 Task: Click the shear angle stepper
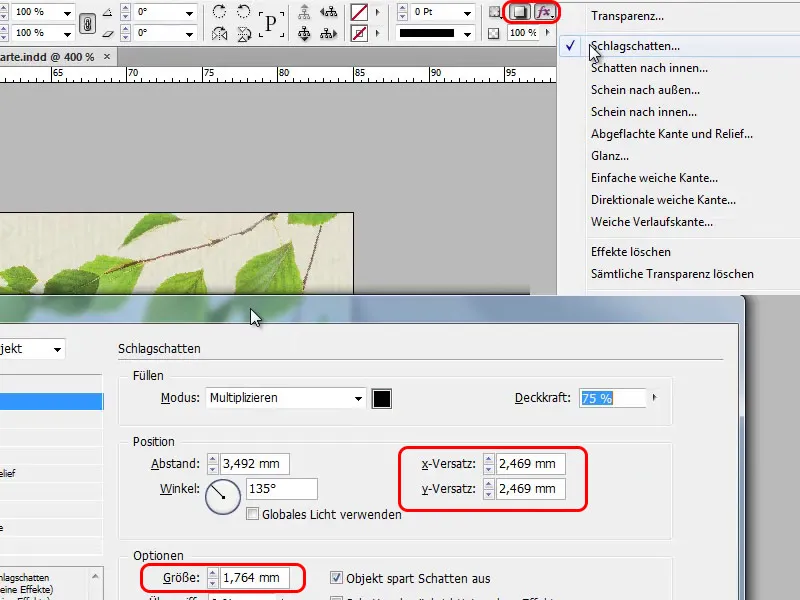[126, 34]
